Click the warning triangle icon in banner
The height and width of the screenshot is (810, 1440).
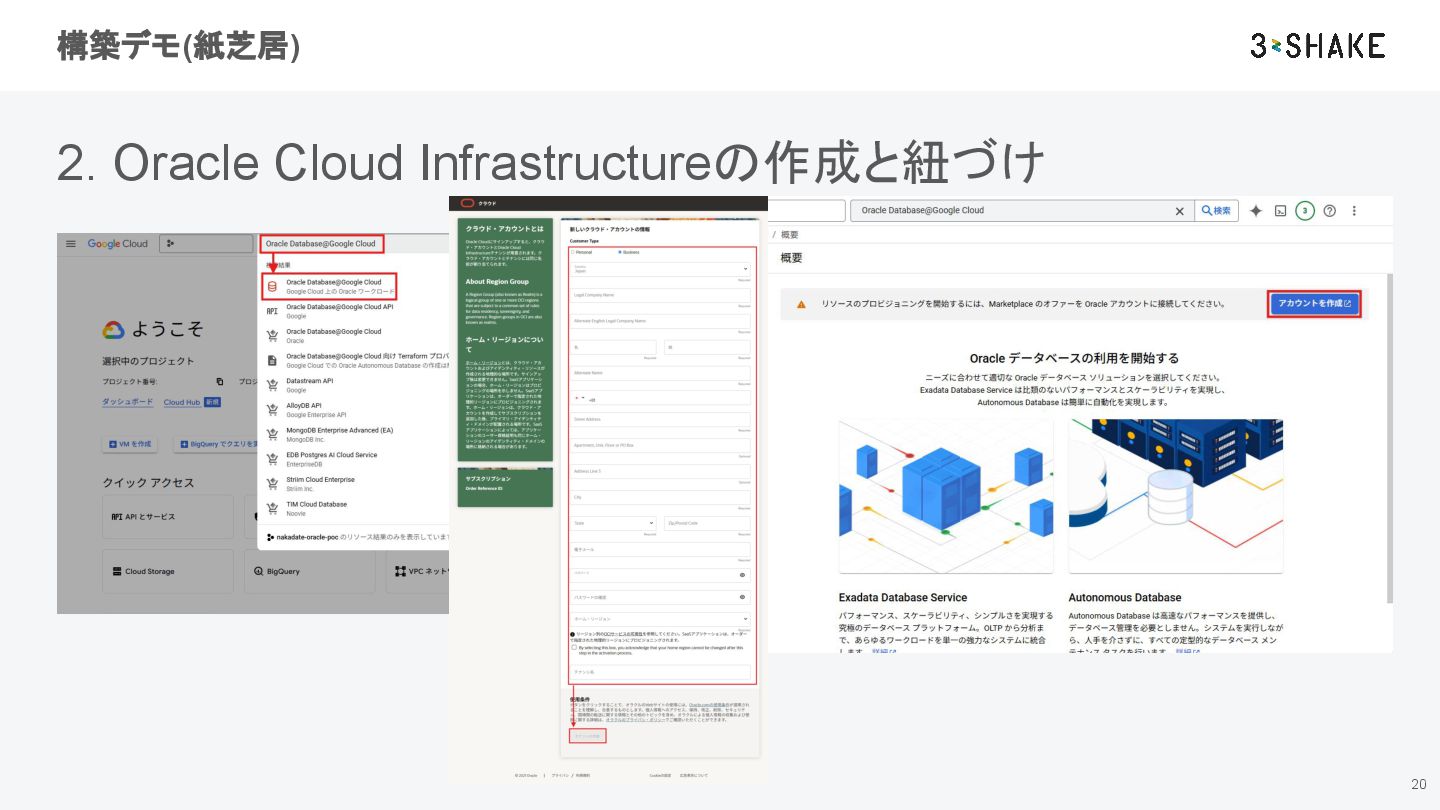[801, 304]
